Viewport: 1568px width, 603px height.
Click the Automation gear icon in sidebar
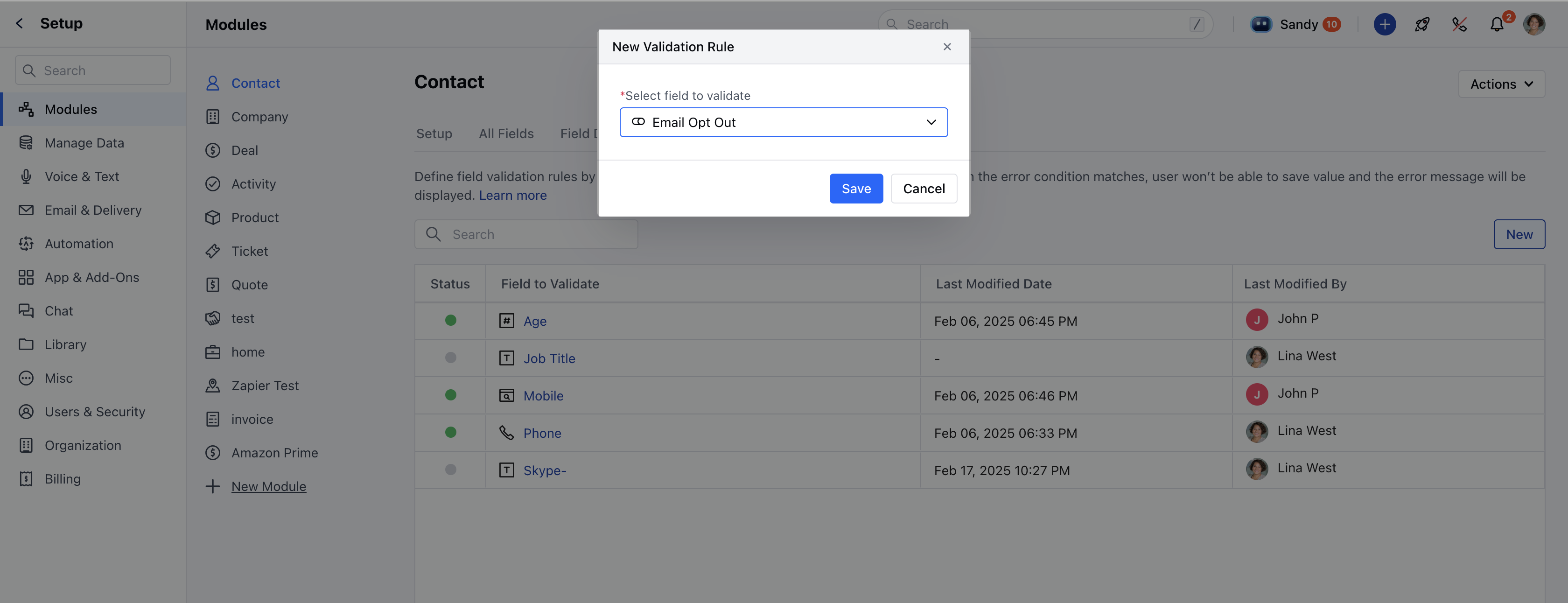(x=26, y=243)
